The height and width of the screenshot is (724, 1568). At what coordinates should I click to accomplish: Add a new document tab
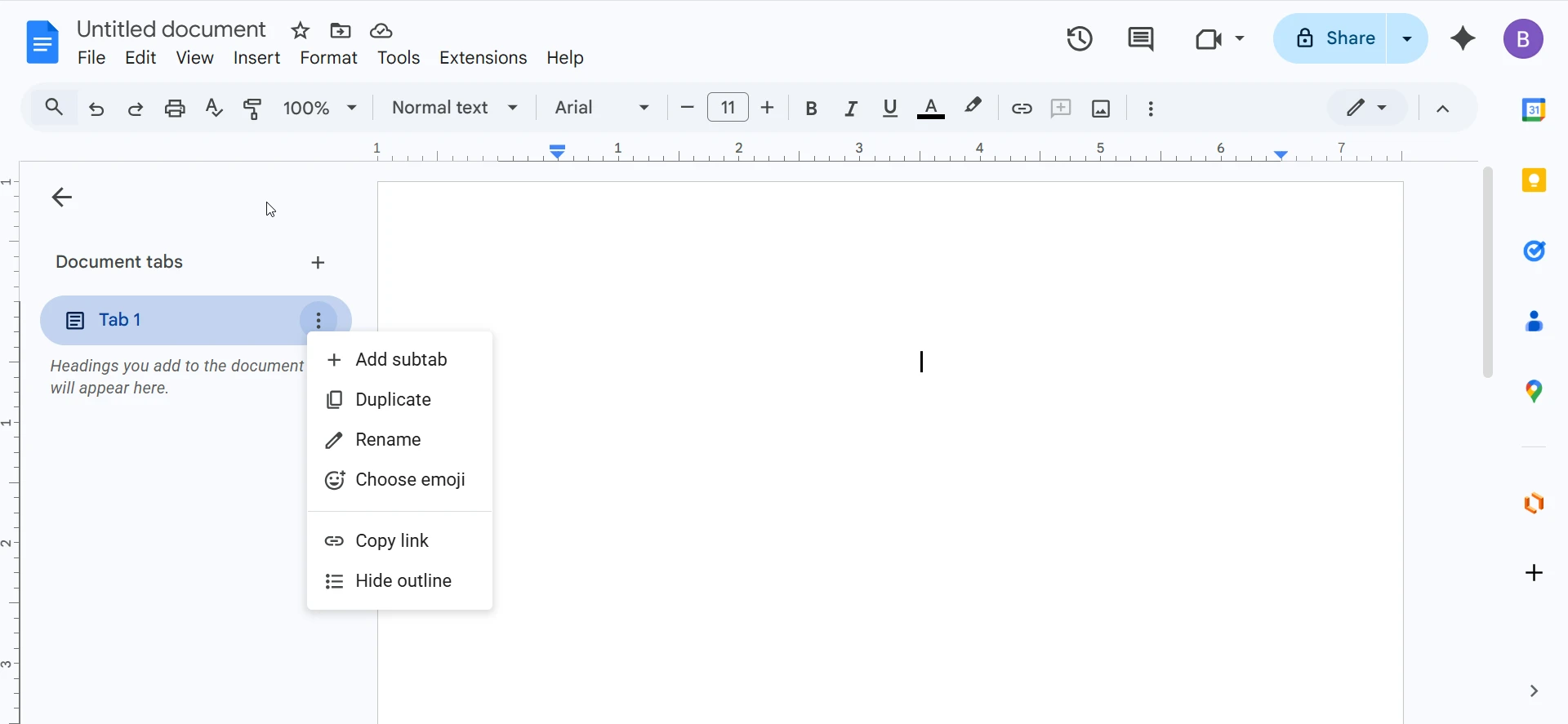[x=318, y=263]
